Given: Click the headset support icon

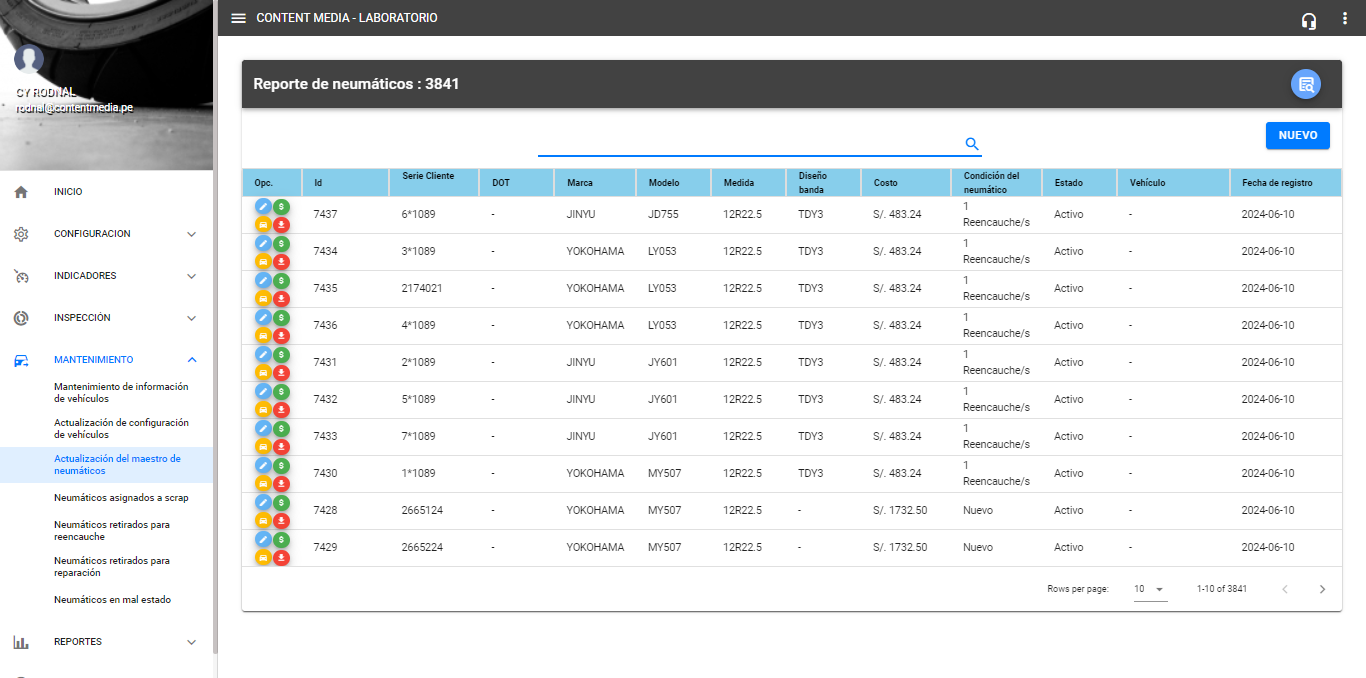Looking at the screenshot, I should pos(1309,20).
